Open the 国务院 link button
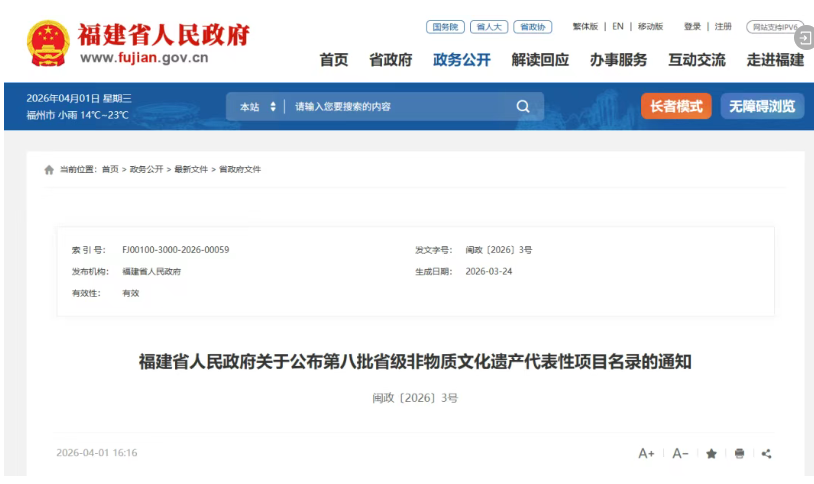The image size is (814, 484). point(446,27)
